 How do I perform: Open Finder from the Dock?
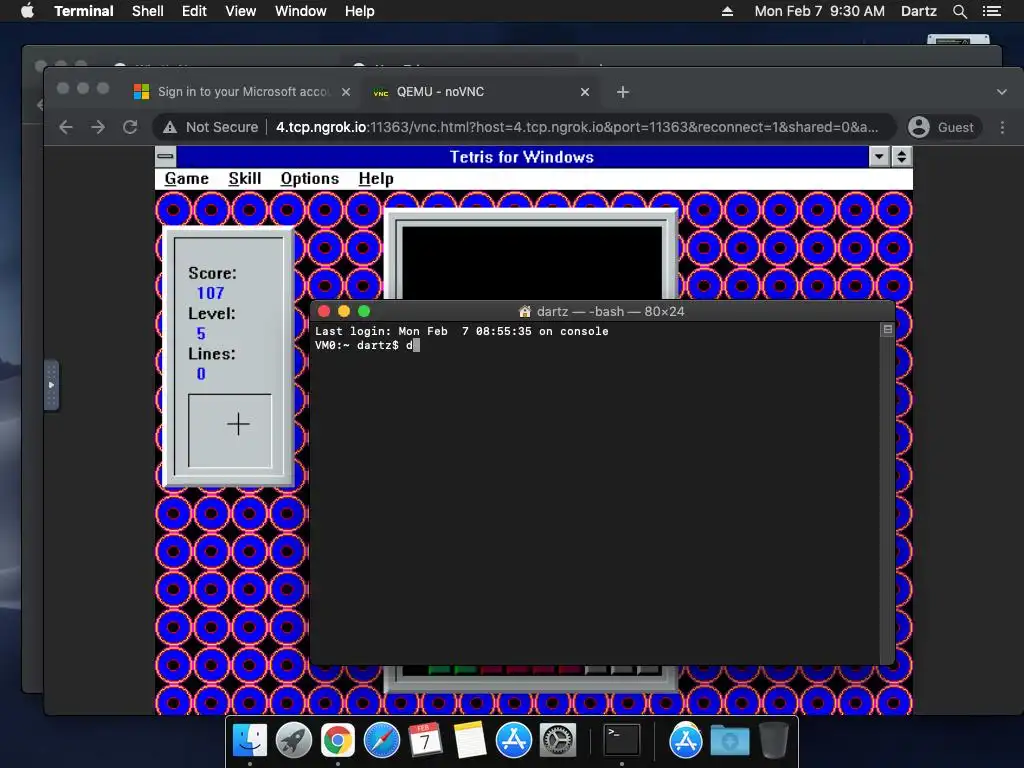tap(249, 741)
